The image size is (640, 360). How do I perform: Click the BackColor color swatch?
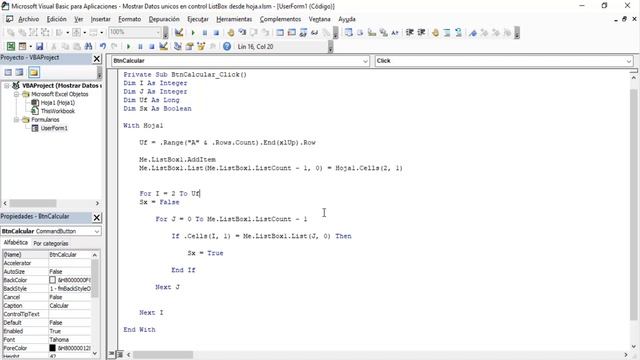coord(52,280)
